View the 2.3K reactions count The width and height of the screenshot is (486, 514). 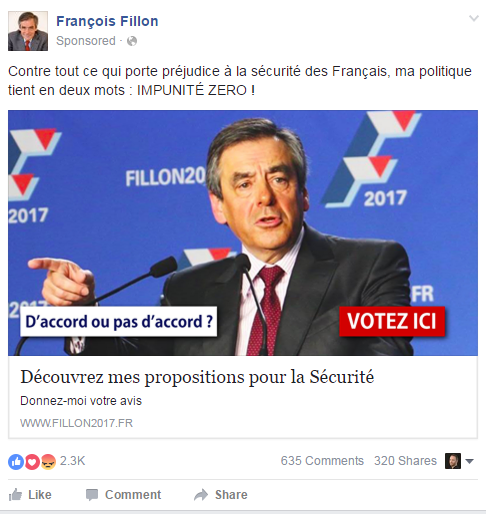click(72, 461)
